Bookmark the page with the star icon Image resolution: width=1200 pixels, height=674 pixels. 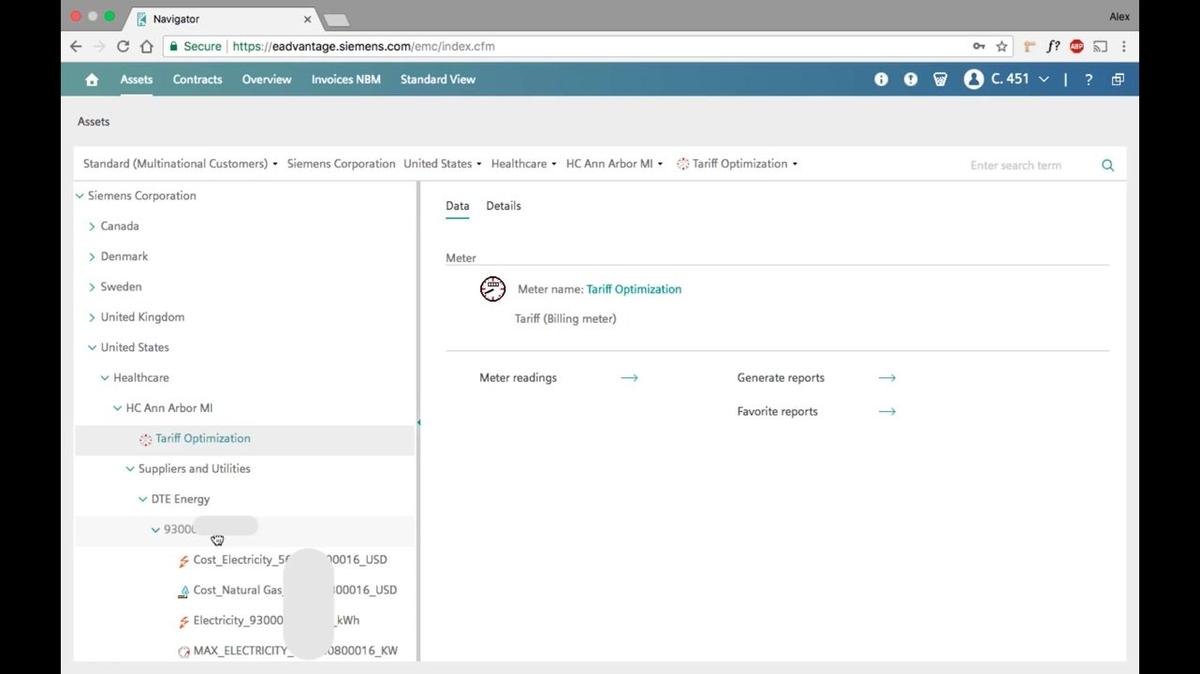coord(1001,46)
